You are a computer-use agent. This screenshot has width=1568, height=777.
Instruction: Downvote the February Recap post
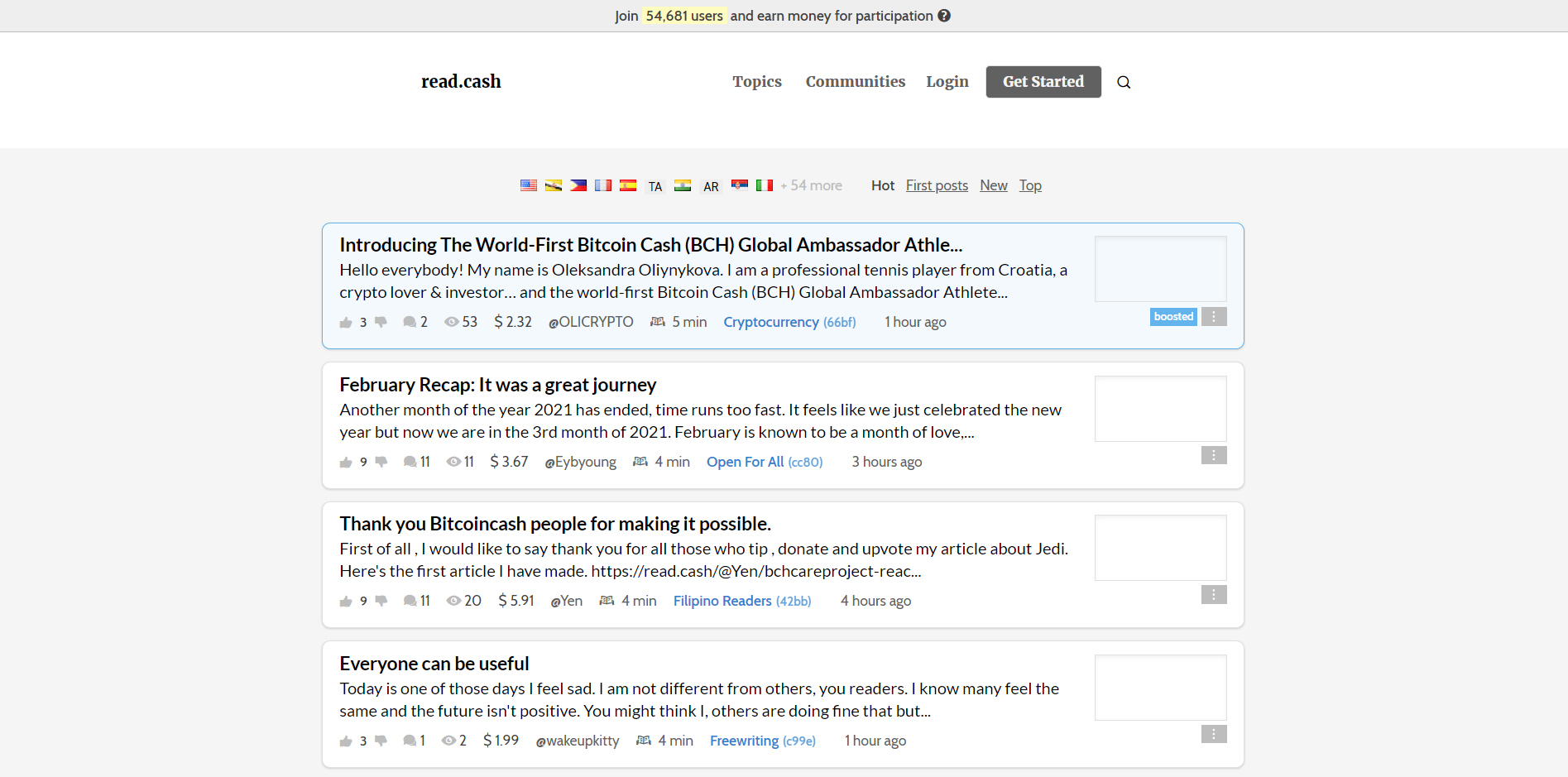click(381, 462)
